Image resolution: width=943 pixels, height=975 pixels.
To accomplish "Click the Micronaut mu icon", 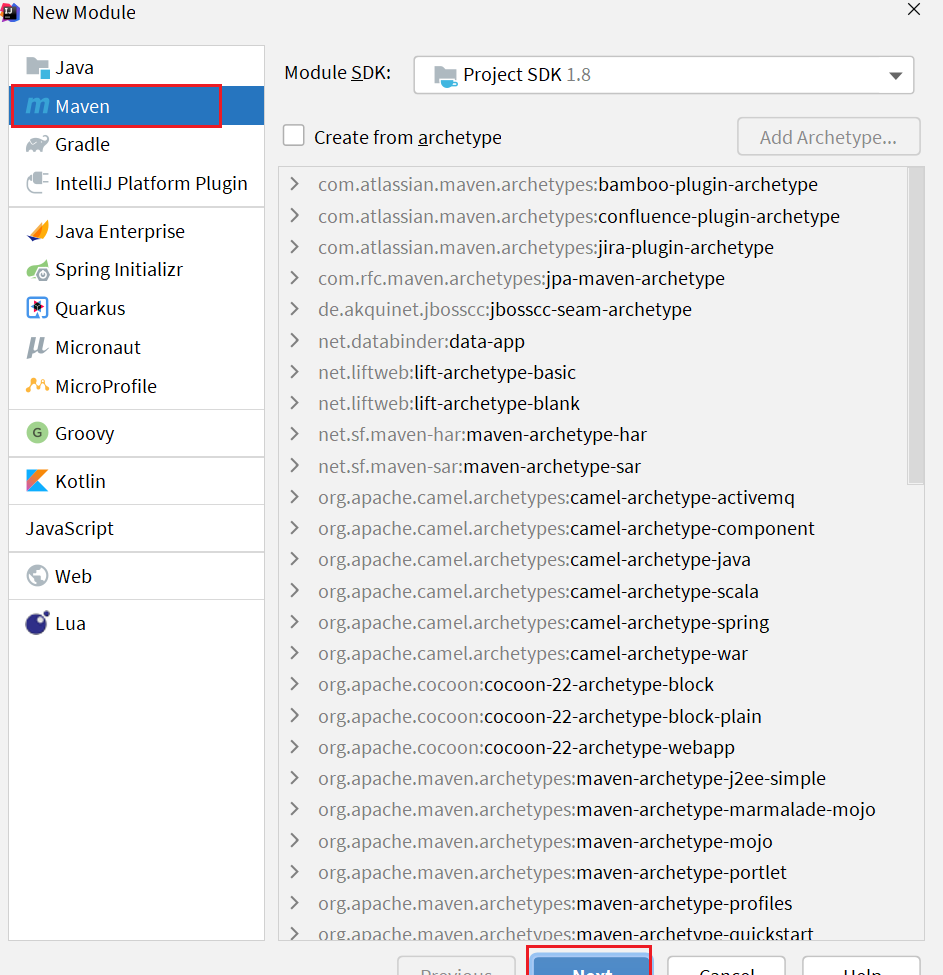I will pyautogui.click(x=37, y=347).
